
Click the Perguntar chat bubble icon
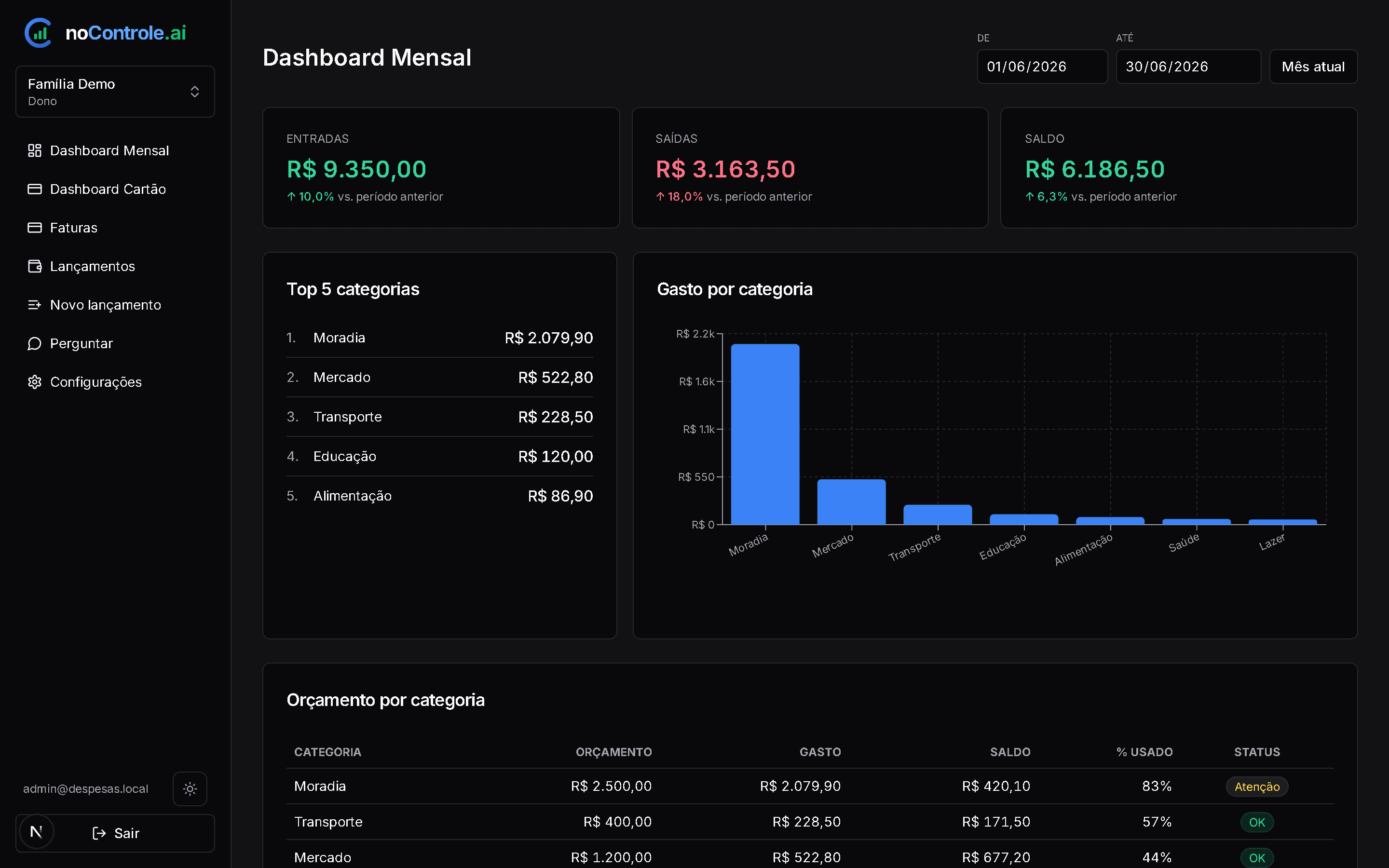point(34,343)
